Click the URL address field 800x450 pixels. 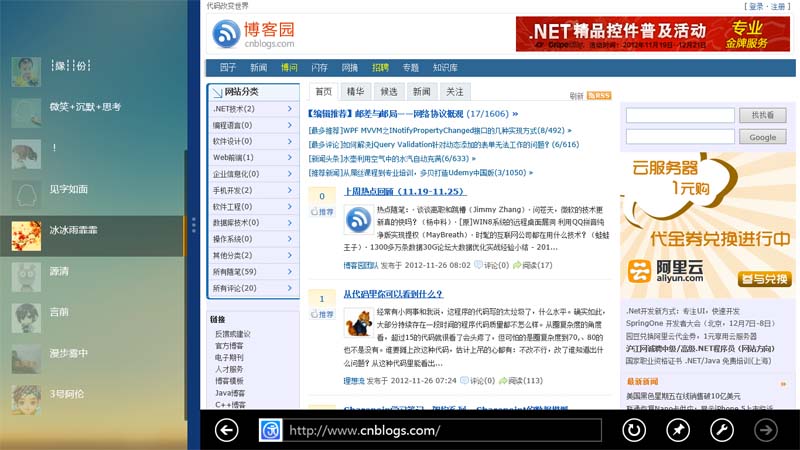[x=442, y=430]
